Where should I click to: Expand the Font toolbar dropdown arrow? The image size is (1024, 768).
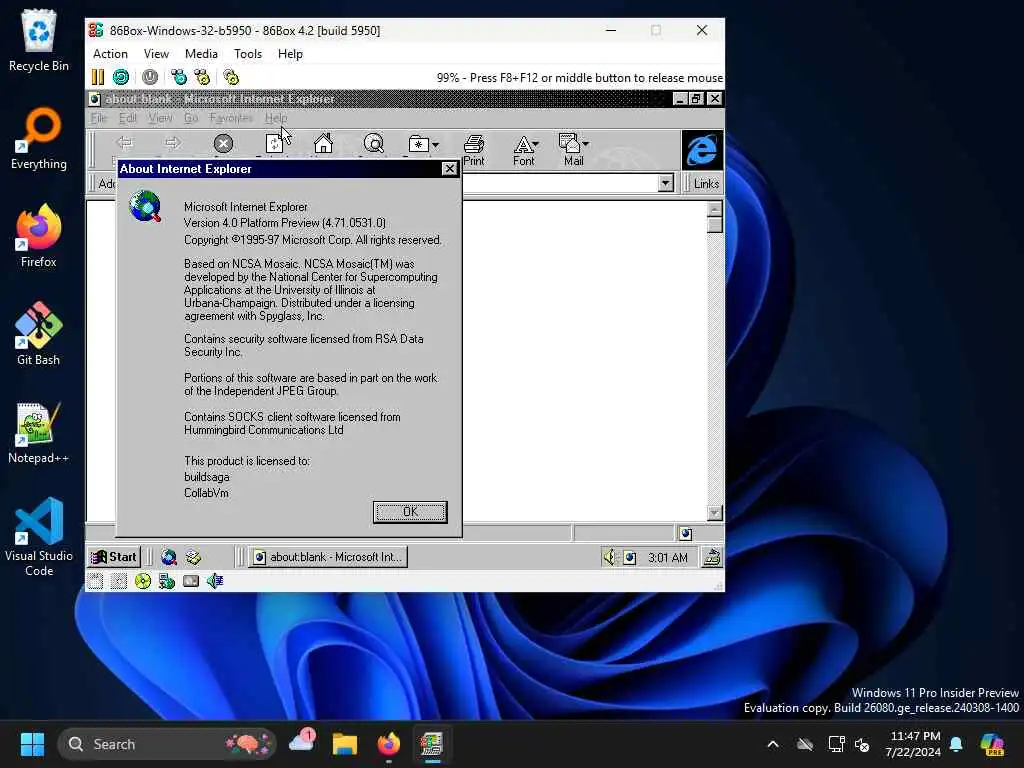(x=536, y=144)
